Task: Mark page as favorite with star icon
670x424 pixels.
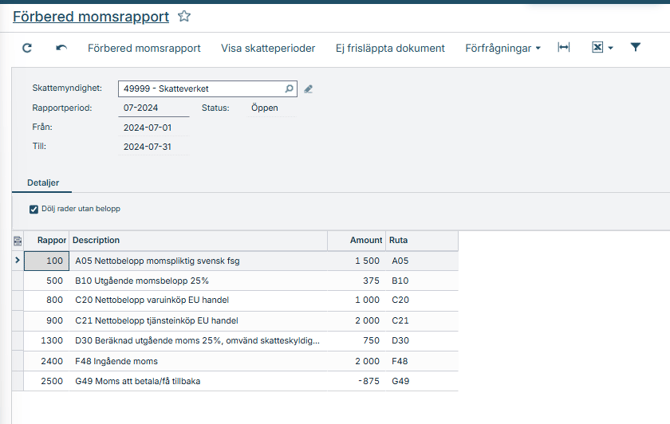Action: pos(183,16)
